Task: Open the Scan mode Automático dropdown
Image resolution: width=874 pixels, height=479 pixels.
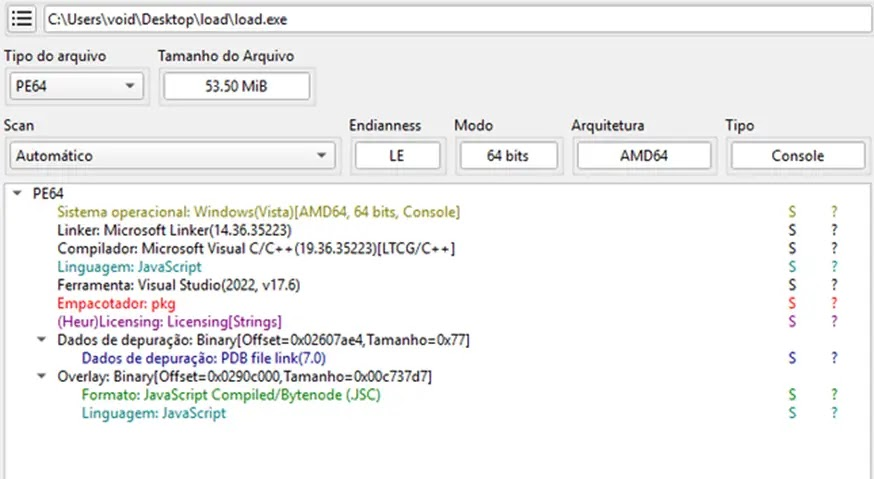Action: pos(170,156)
